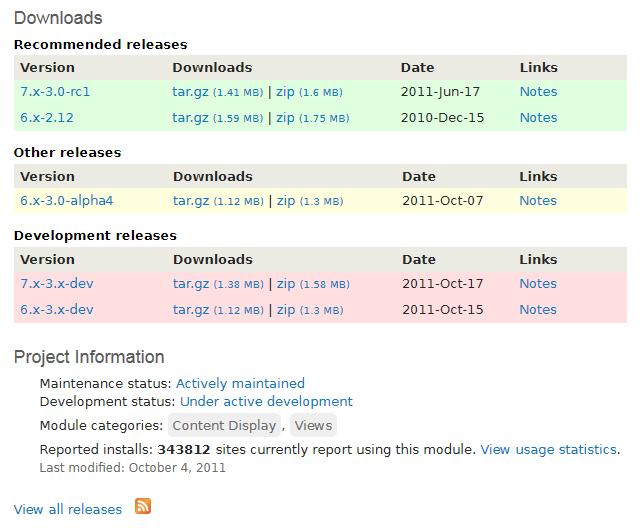The image size is (643, 528).
Task: Select the date 2010-Dec-15
Action: [x=442, y=118]
